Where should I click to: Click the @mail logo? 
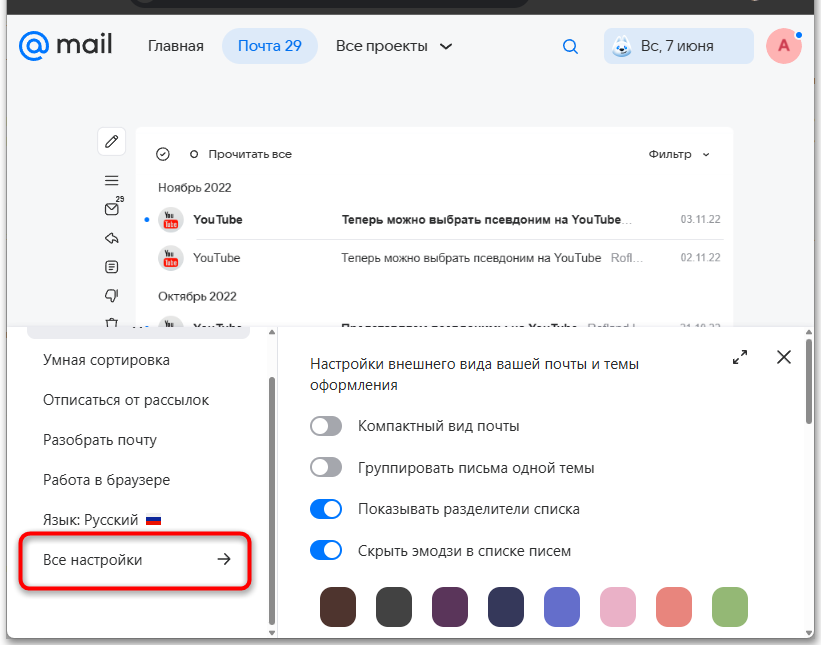point(65,45)
